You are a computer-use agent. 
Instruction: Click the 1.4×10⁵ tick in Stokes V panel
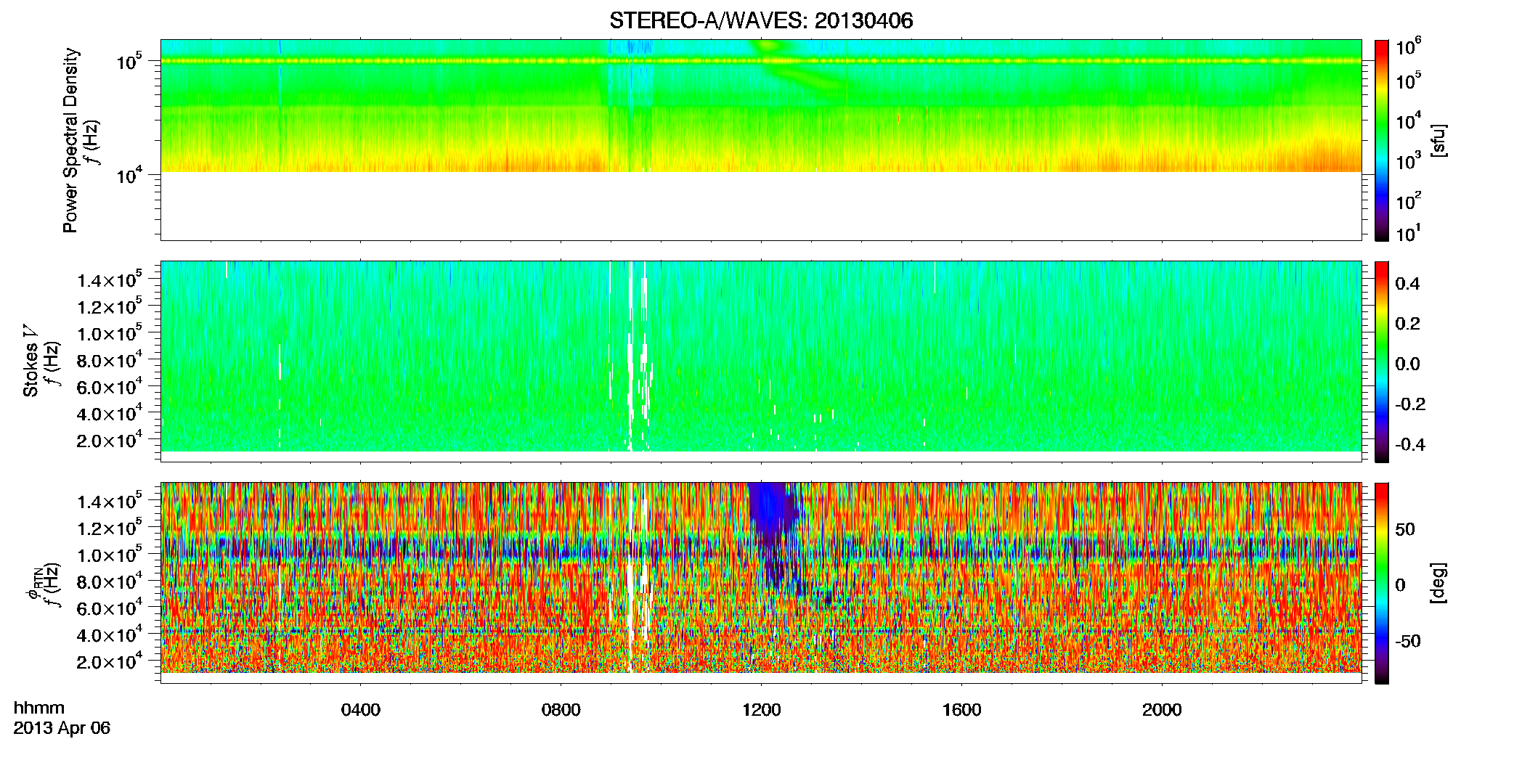[x=110, y=280]
